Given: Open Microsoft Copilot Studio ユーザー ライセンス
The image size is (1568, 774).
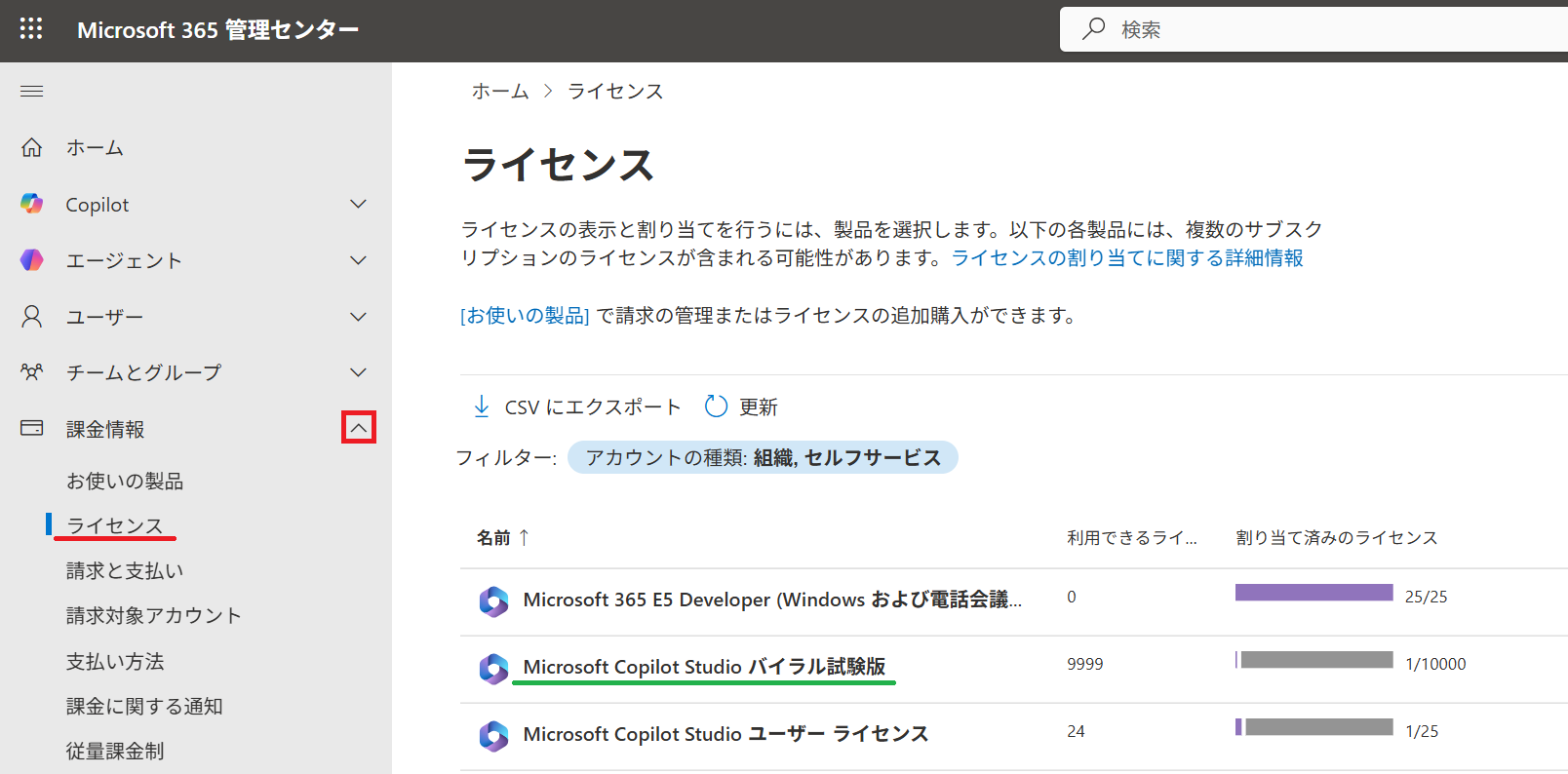Looking at the screenshot, I should [725, 734].
